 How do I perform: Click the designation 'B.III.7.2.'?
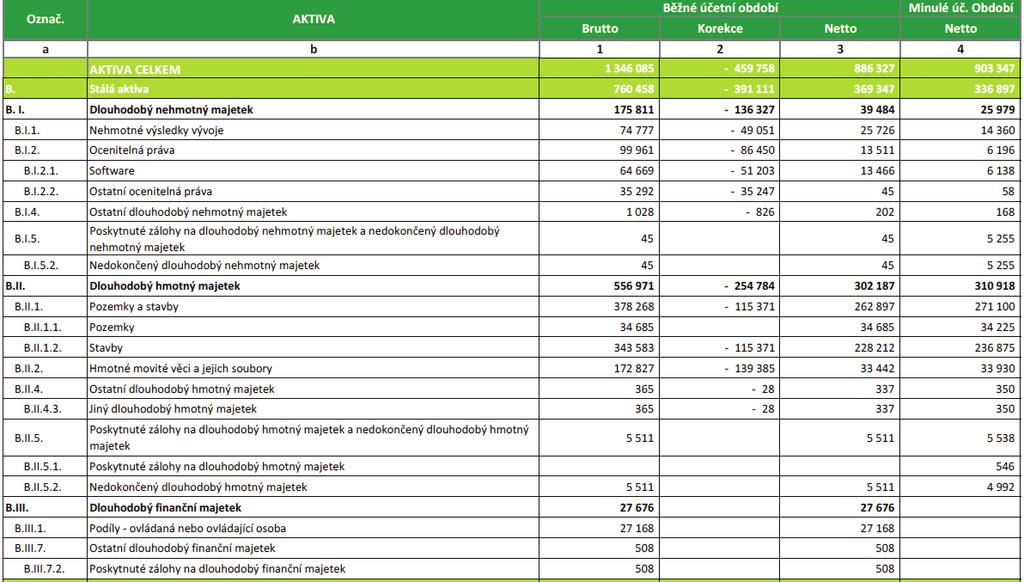44,569
